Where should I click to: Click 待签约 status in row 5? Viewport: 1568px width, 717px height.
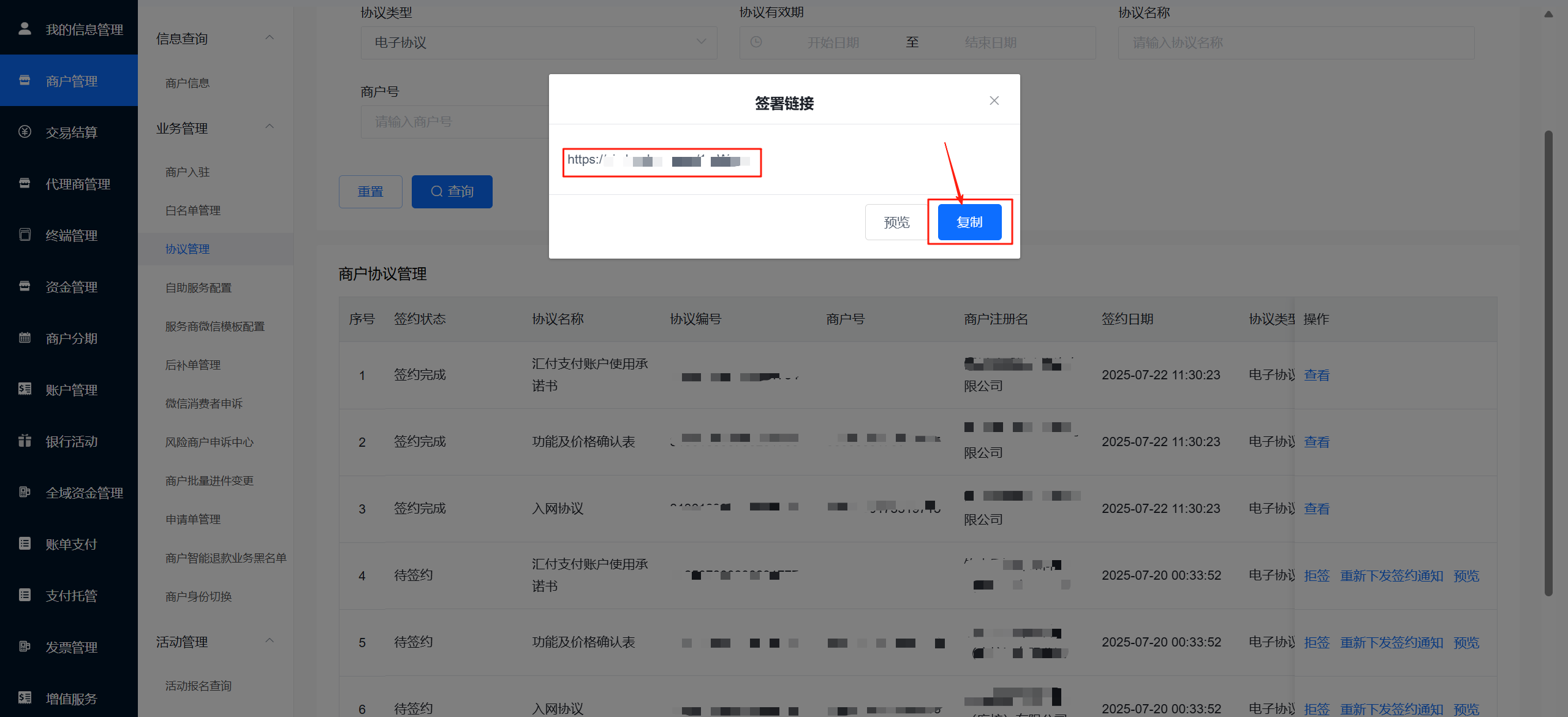click(x=413, y=642)
